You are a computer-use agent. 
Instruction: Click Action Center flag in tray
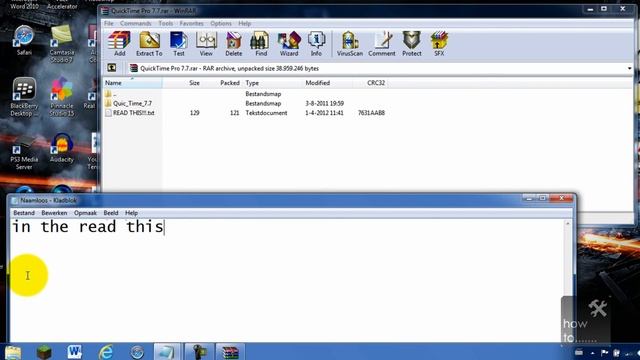click(x=604, y=353)
